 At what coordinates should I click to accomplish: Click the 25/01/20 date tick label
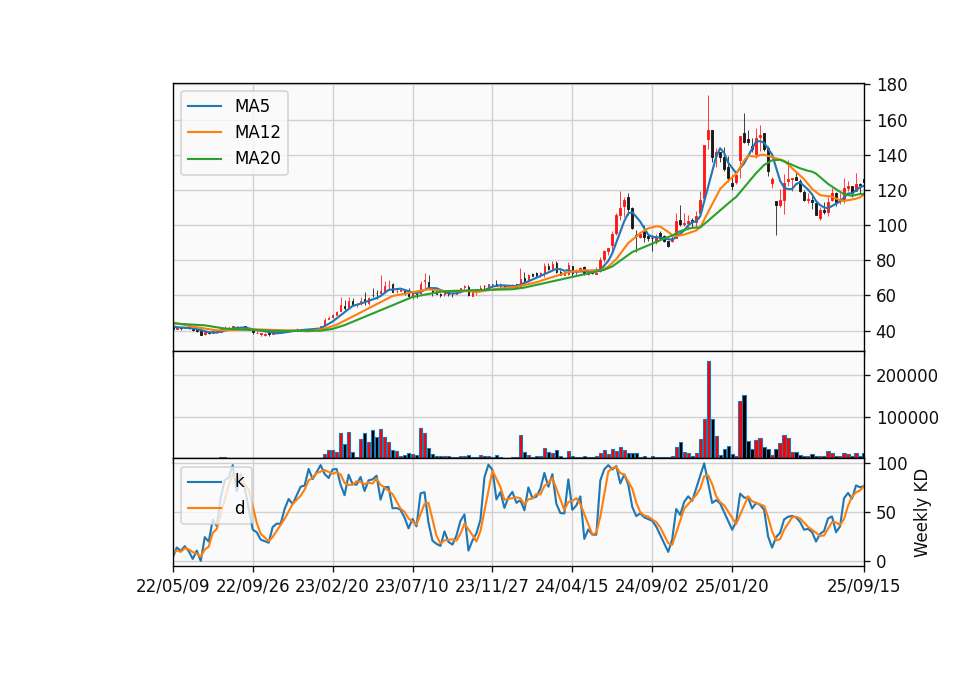coord(732,586)
